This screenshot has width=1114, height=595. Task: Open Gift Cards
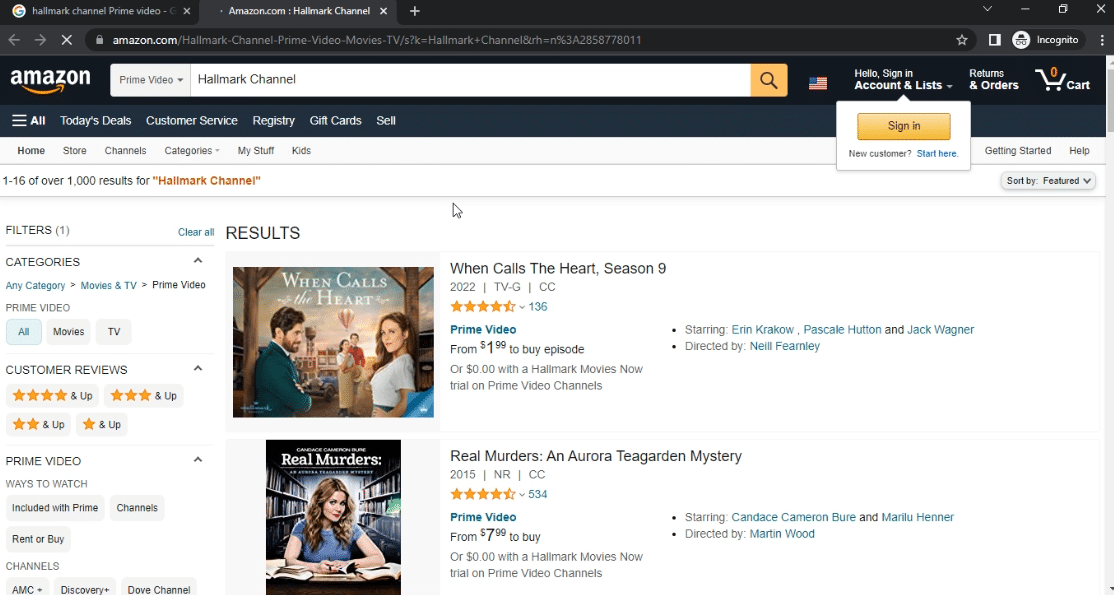coord(335,121)
